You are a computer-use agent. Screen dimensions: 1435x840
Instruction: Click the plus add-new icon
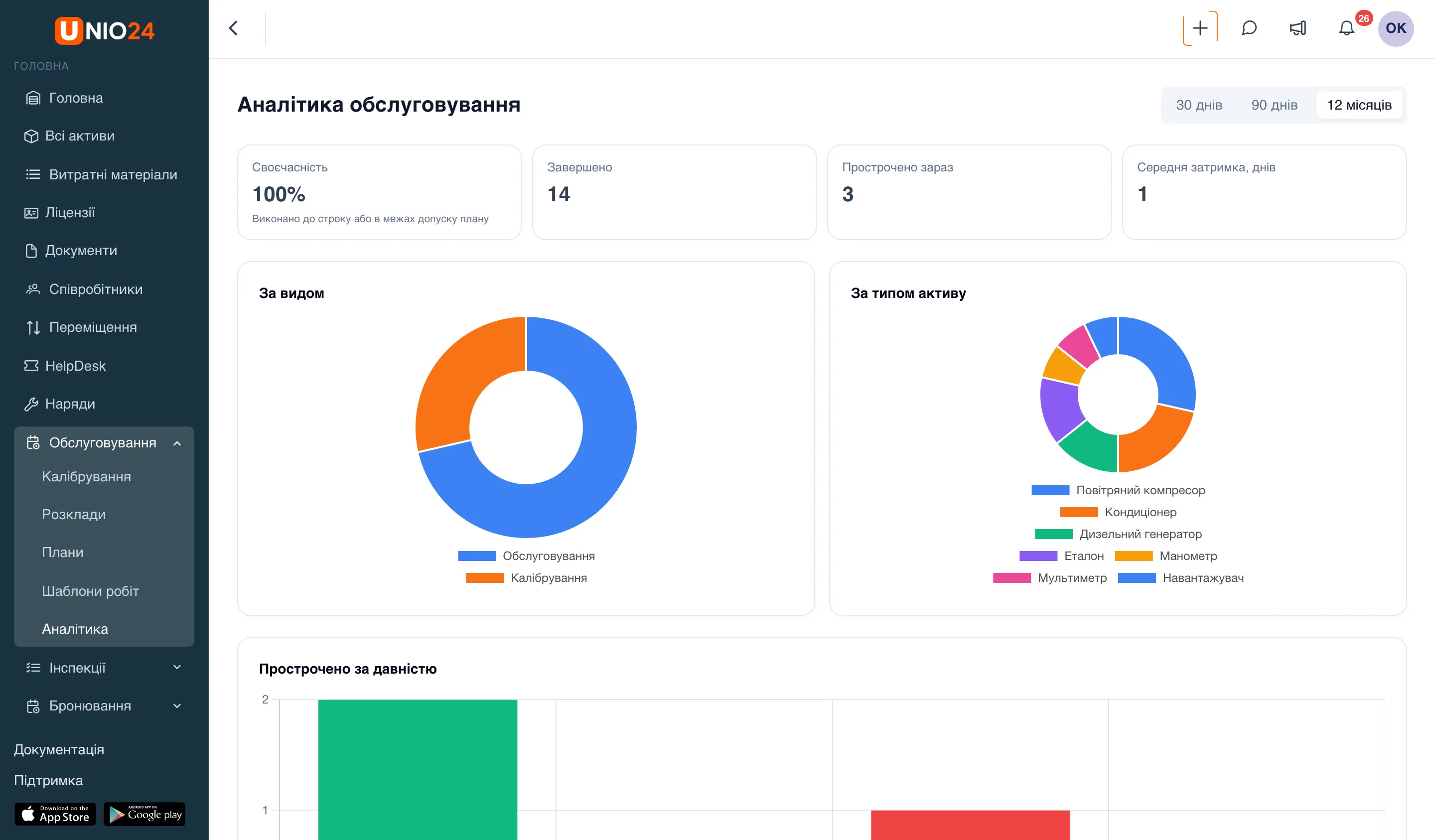point(1200,28)
